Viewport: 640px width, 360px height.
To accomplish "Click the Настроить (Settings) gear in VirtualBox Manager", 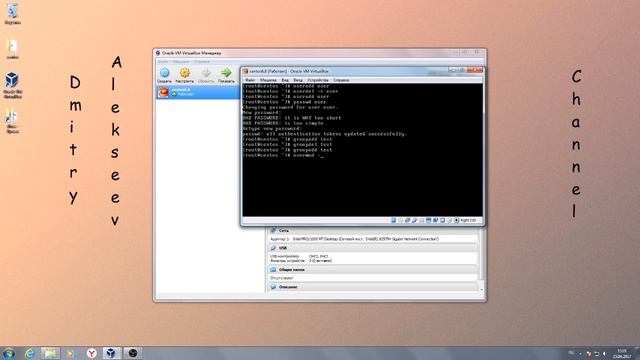I will 184,76.
